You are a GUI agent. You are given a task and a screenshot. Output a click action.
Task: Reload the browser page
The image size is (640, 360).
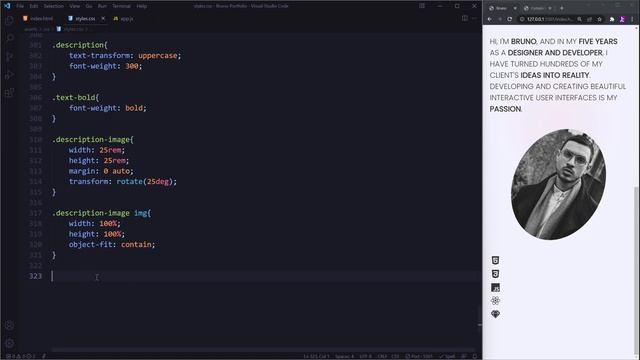510,19
